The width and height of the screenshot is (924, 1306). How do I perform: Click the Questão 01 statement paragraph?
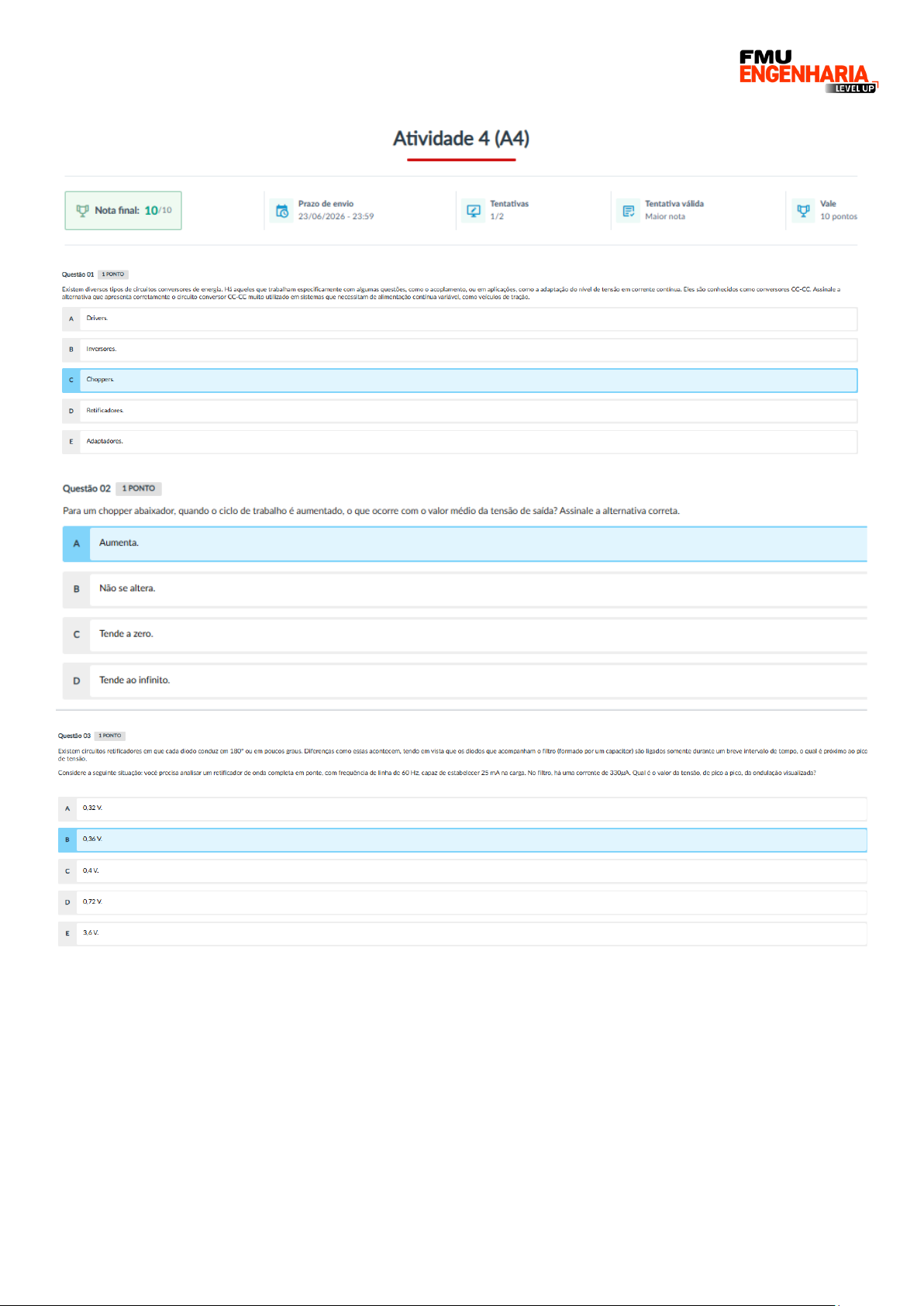click(x=451, y=293)
